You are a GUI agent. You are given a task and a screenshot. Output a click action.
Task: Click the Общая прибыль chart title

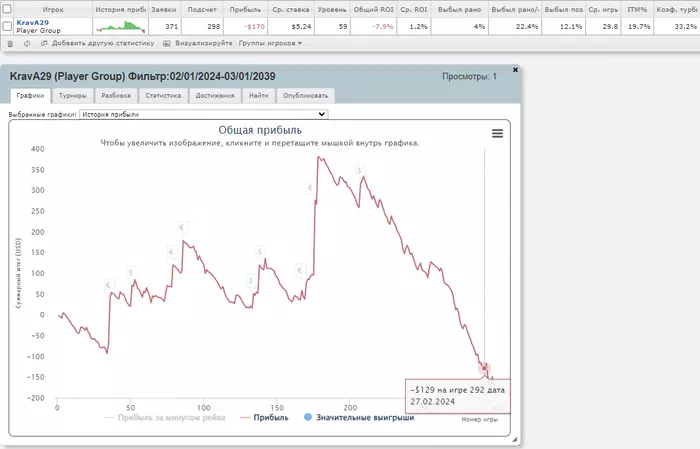point(260,130)
